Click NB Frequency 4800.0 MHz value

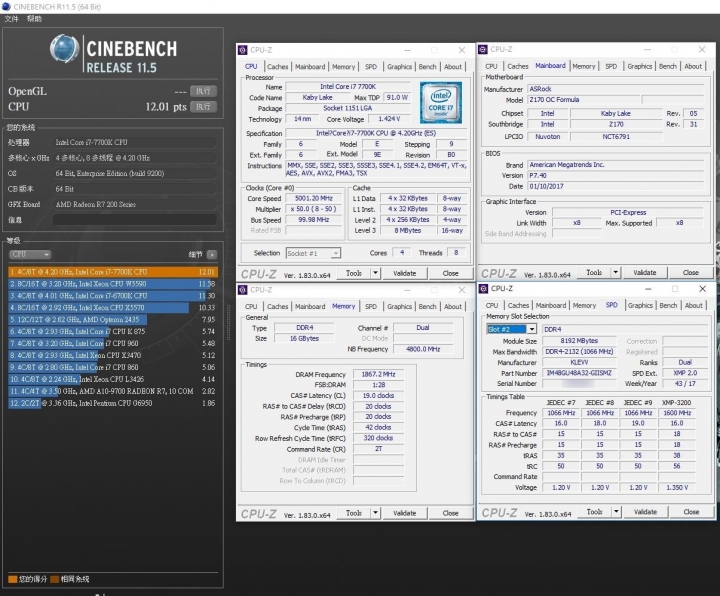423,349
